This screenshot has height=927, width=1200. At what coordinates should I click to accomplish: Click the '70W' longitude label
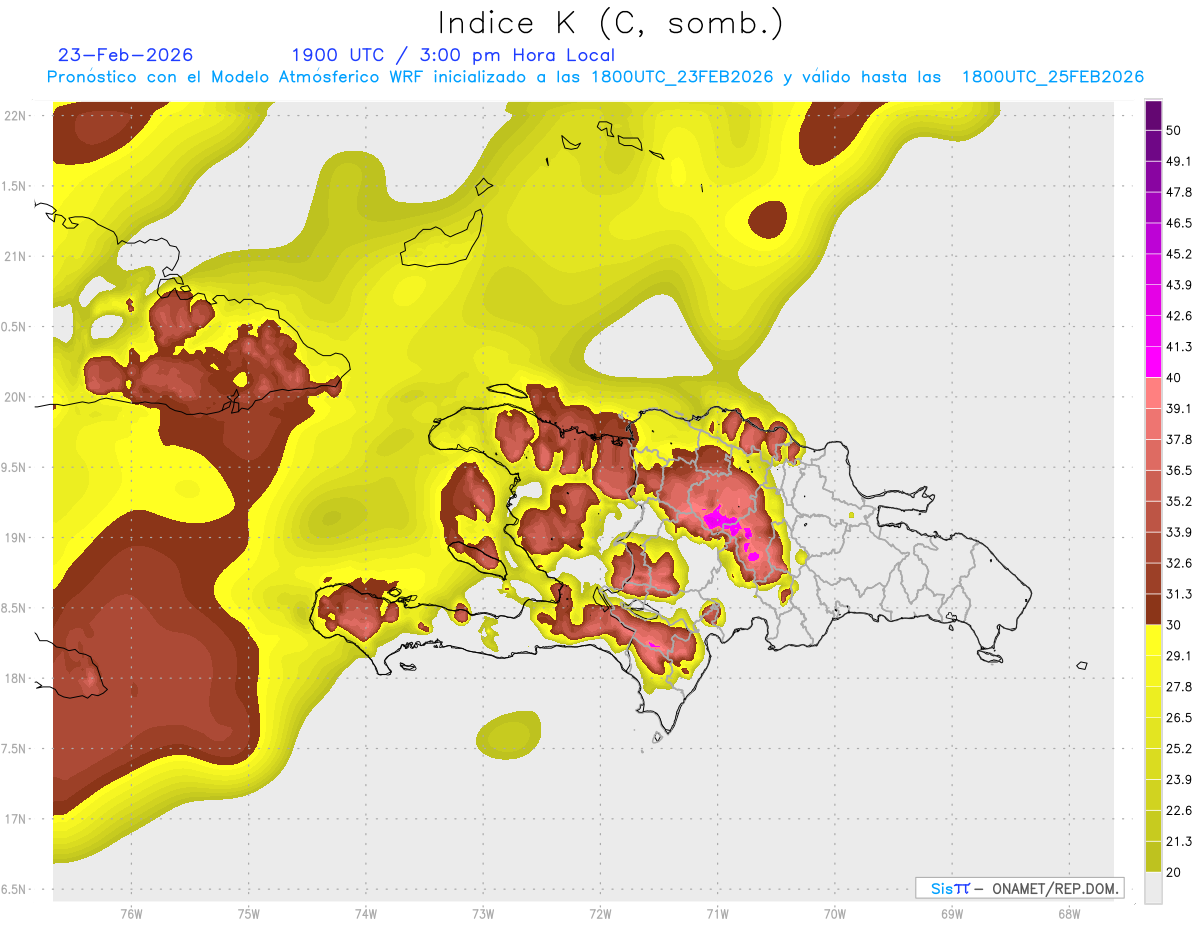pyautogui.click(x=834, y=913)
